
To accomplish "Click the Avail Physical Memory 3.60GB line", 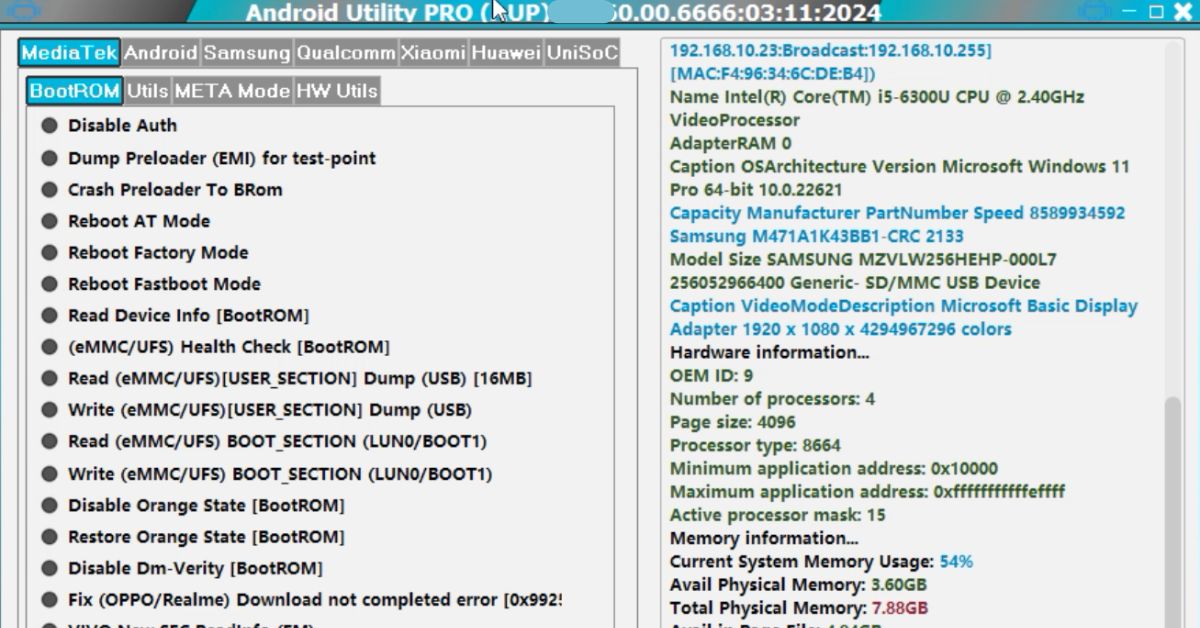I will coord(798,585).
